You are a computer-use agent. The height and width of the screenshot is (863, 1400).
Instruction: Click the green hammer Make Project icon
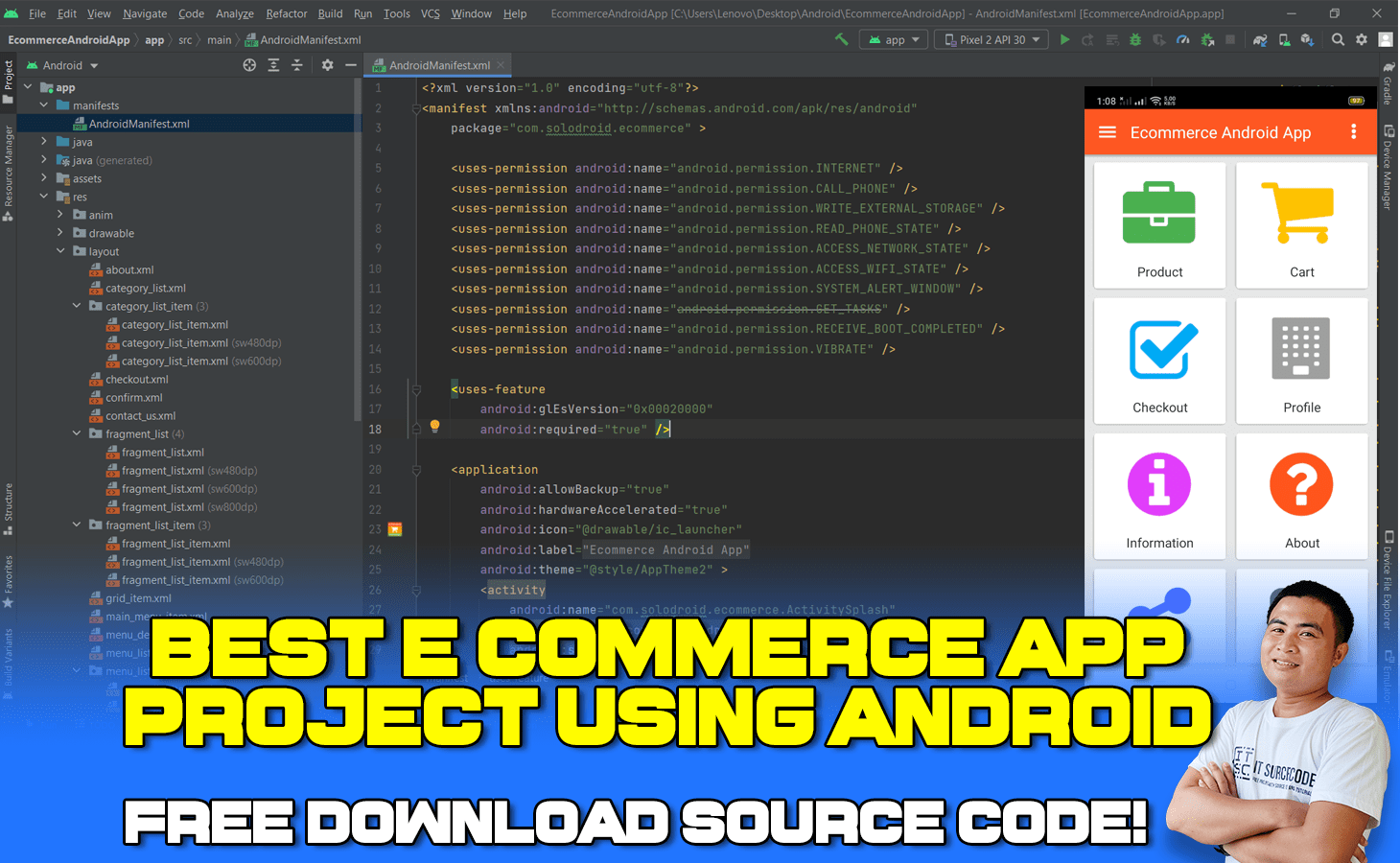click(x=841, y=39)
